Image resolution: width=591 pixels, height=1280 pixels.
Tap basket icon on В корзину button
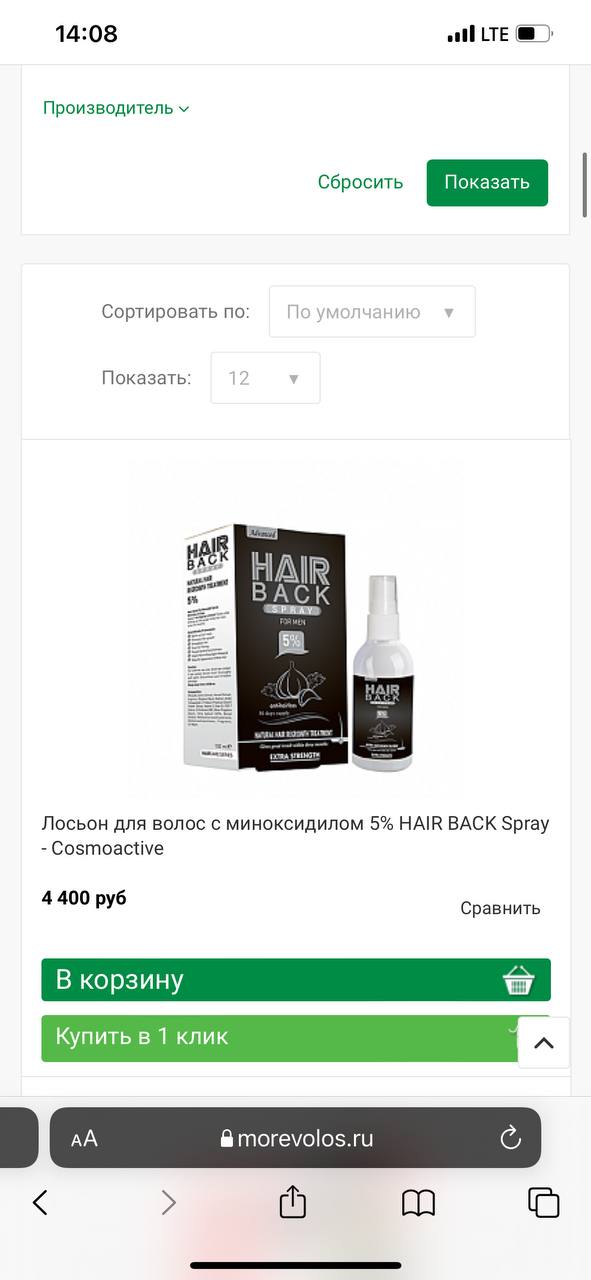[518, 980]
